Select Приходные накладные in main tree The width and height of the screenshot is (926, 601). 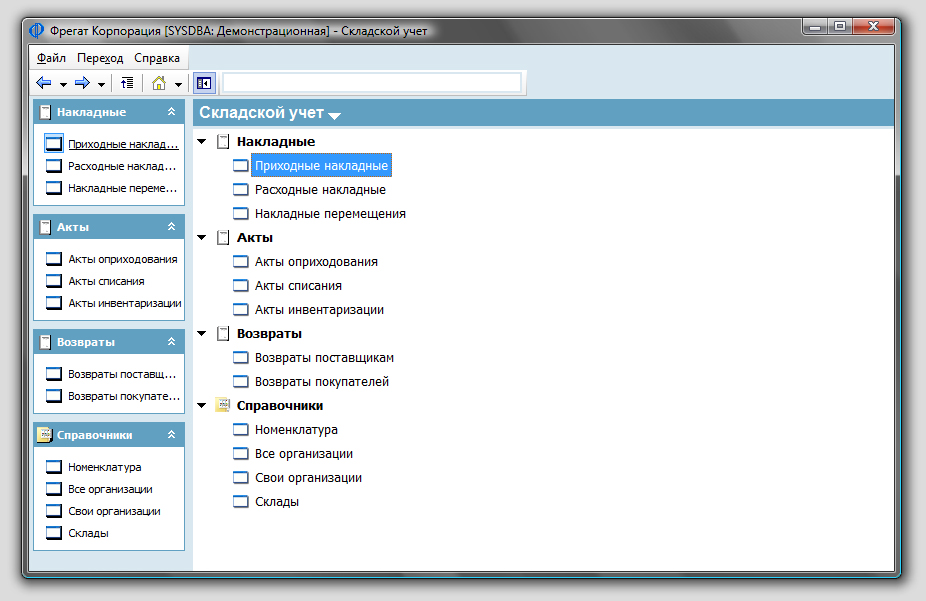click(x=321, y=166)
